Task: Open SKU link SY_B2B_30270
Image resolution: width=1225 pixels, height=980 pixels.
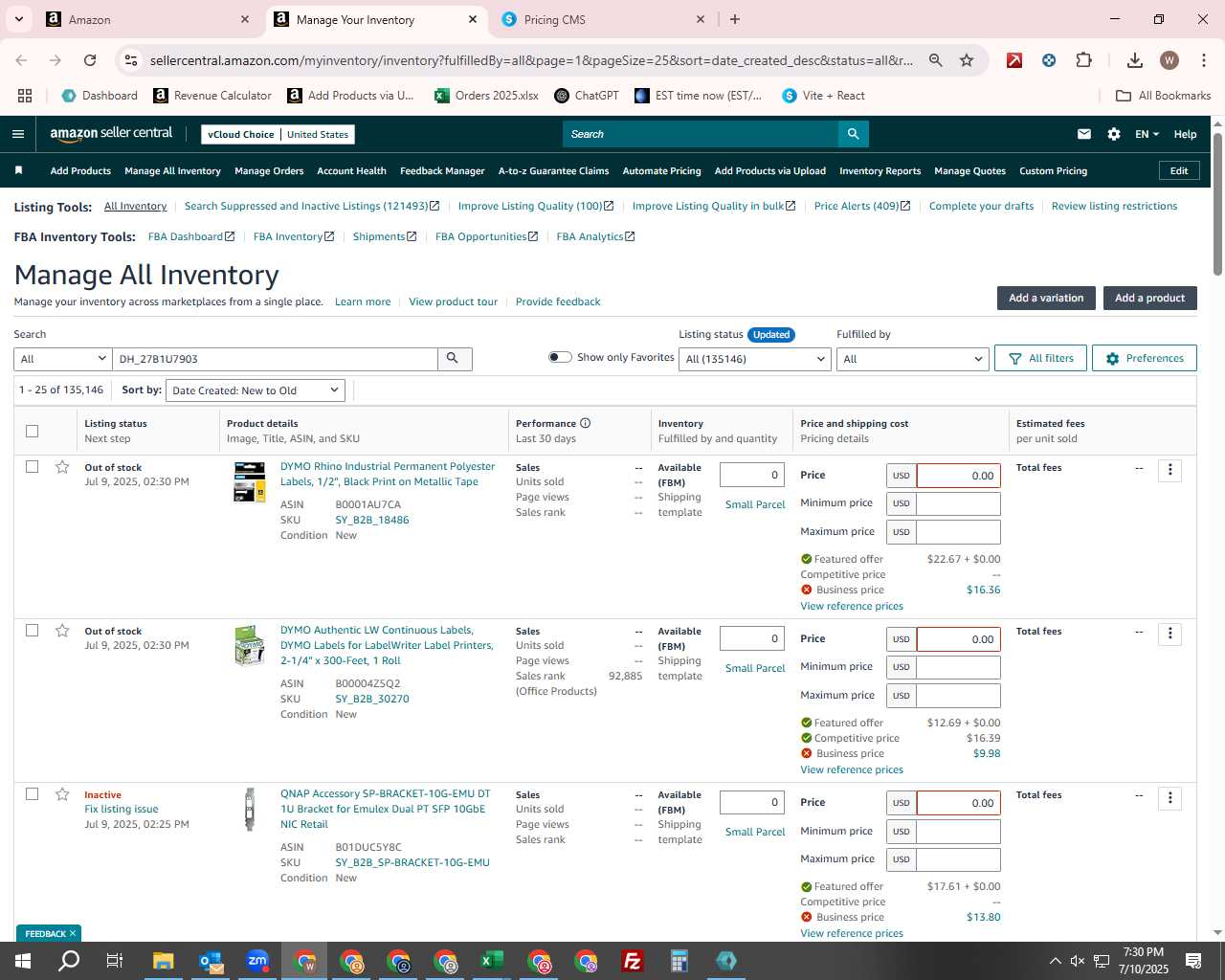Action: [372, 699]
